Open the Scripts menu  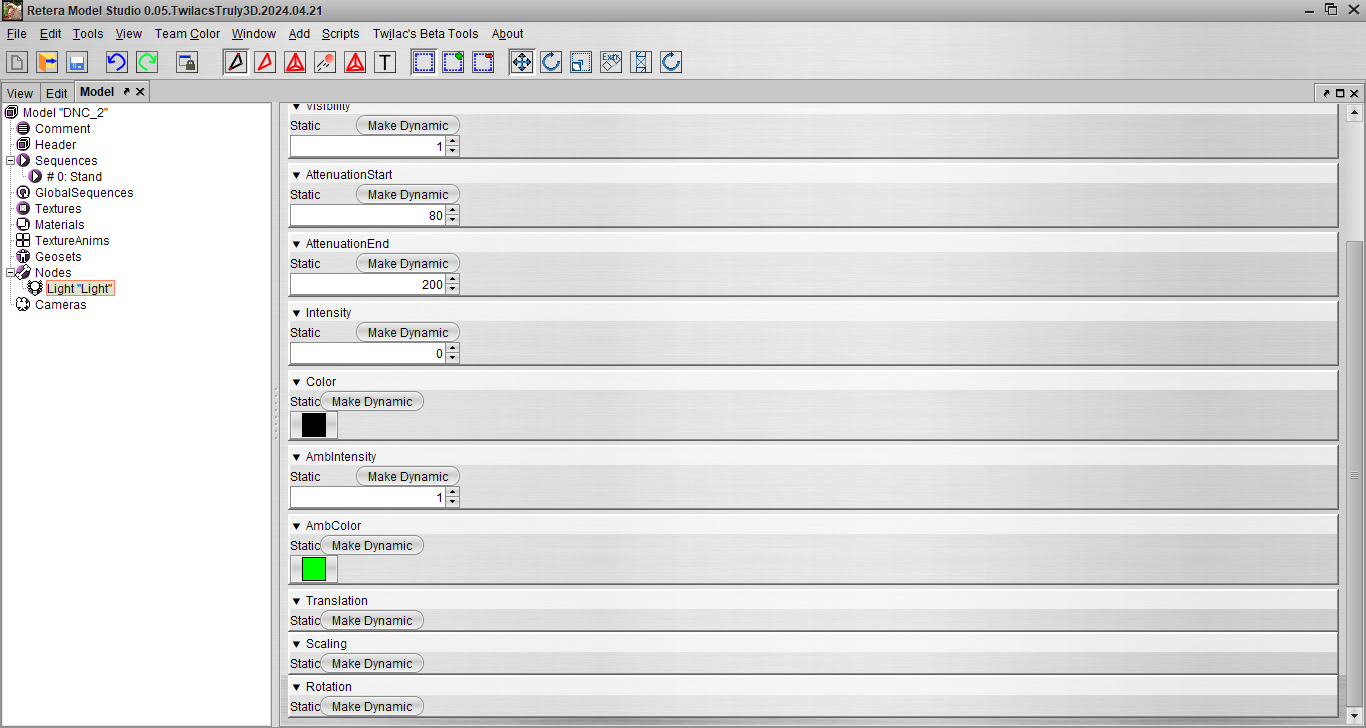click(340, 33)
